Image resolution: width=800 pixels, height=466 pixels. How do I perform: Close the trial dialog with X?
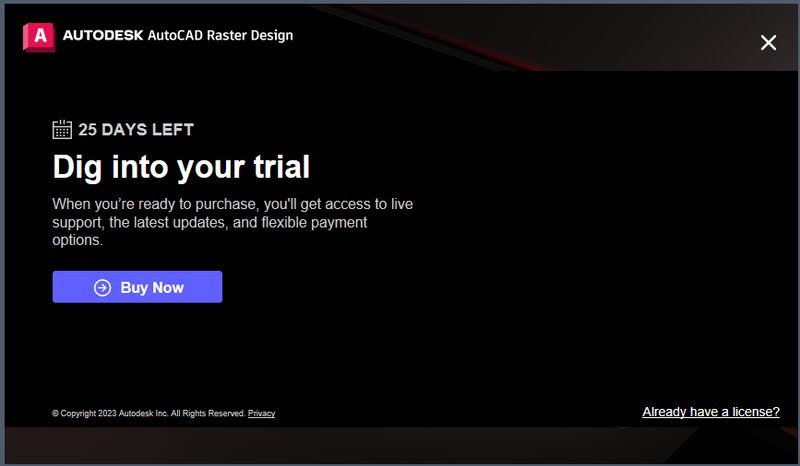coord(768,42)
